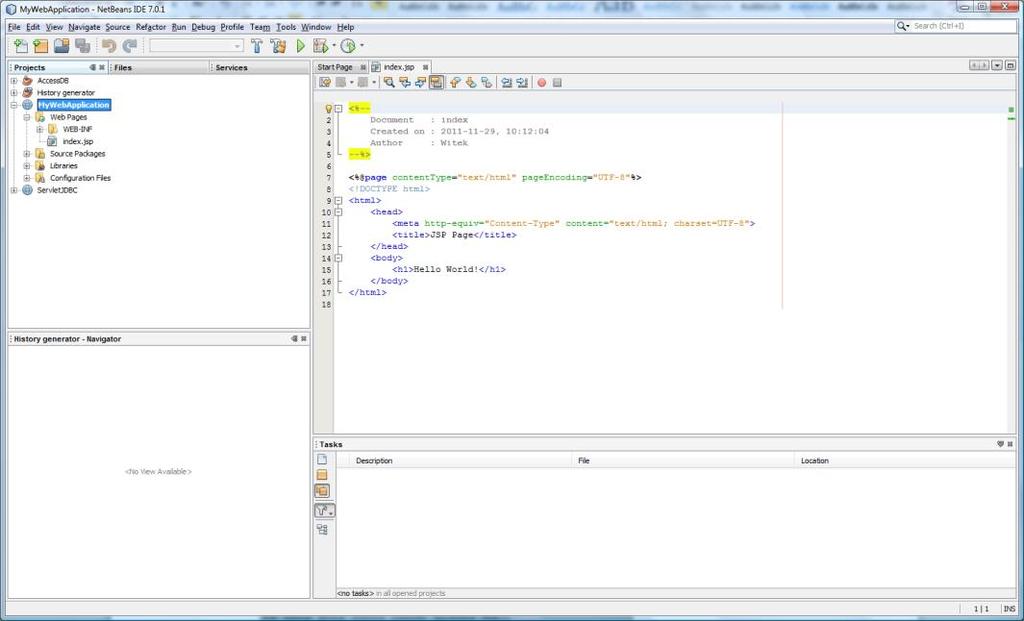Expand the Source Packages node
Image resolution: width=1024 pixels, height=621 pixels.
(x=27, y=154)
